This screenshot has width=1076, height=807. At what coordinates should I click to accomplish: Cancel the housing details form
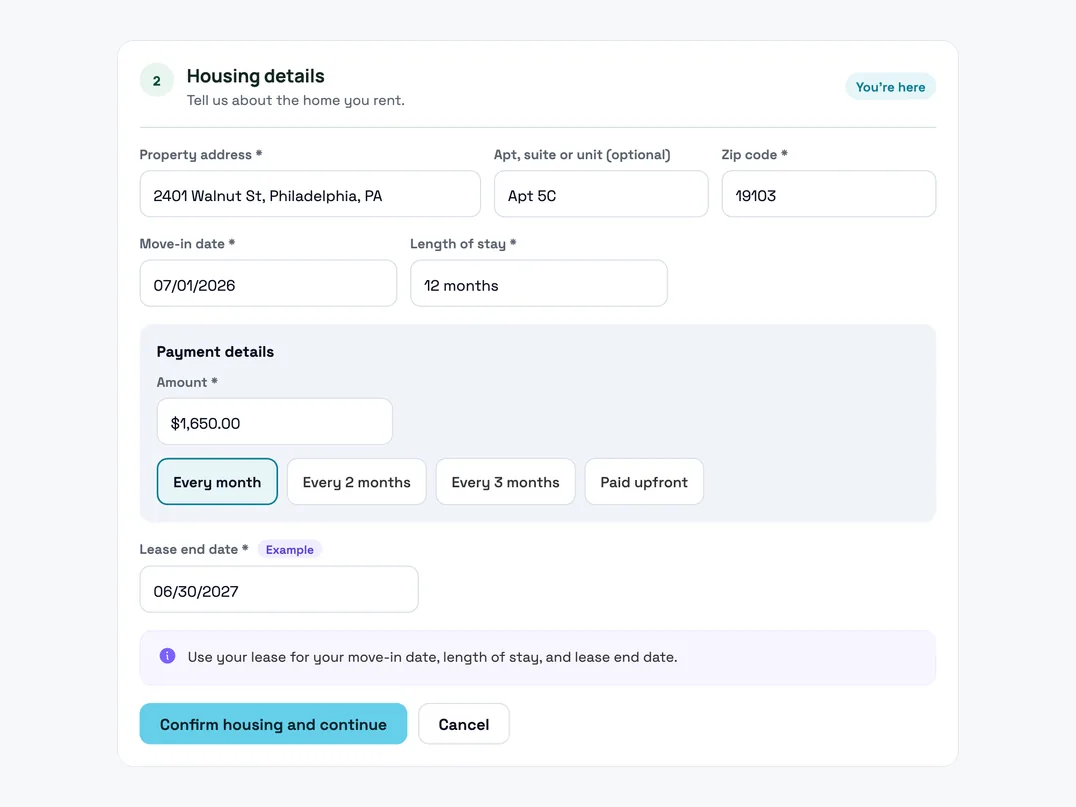tap(464, 724)
